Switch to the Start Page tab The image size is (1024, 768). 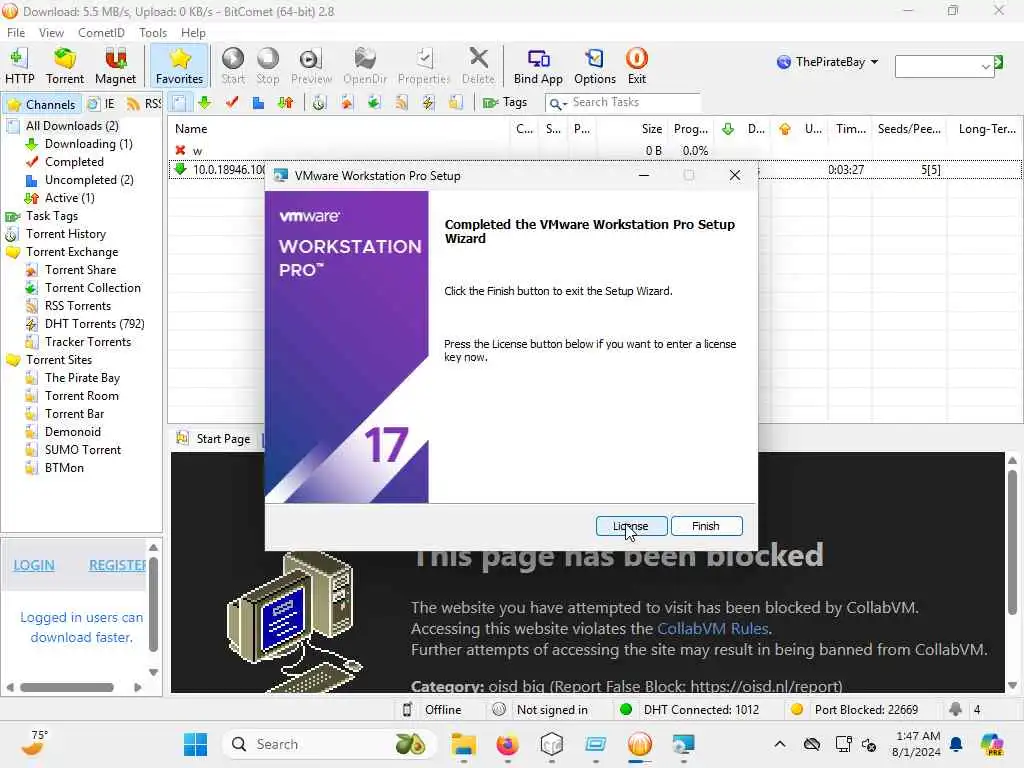[x=214, y=439]
